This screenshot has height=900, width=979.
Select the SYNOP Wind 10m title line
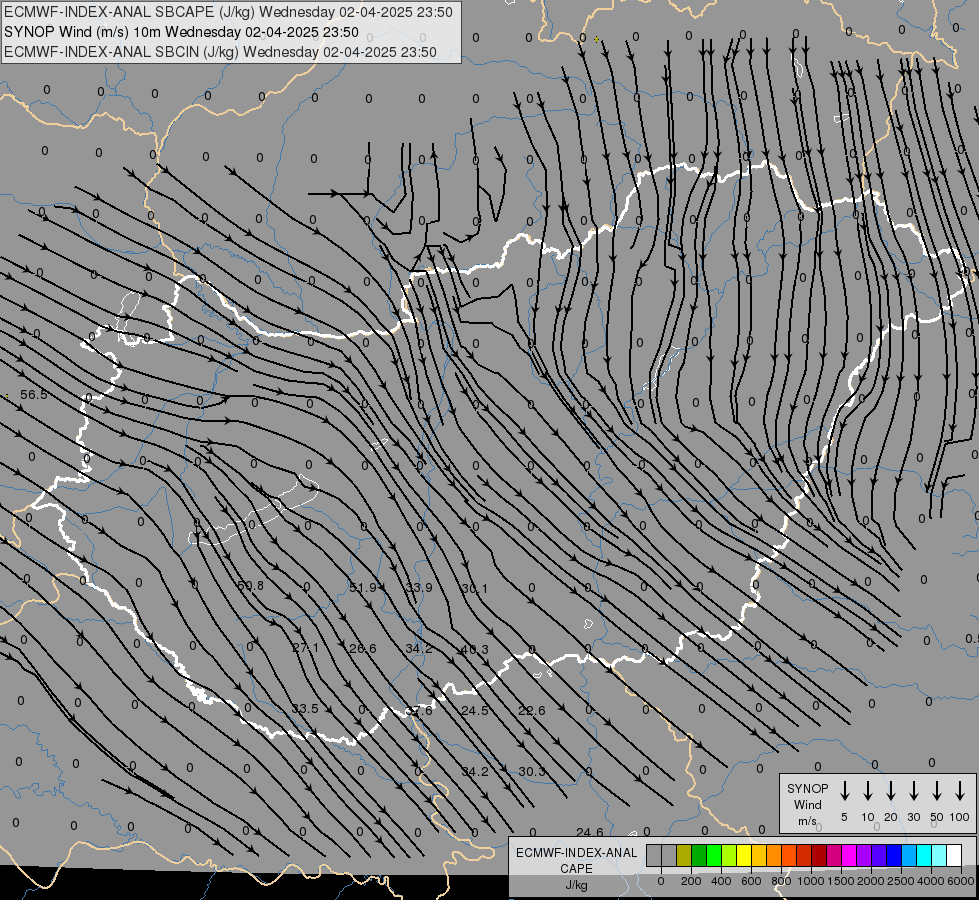coord(181,32)
